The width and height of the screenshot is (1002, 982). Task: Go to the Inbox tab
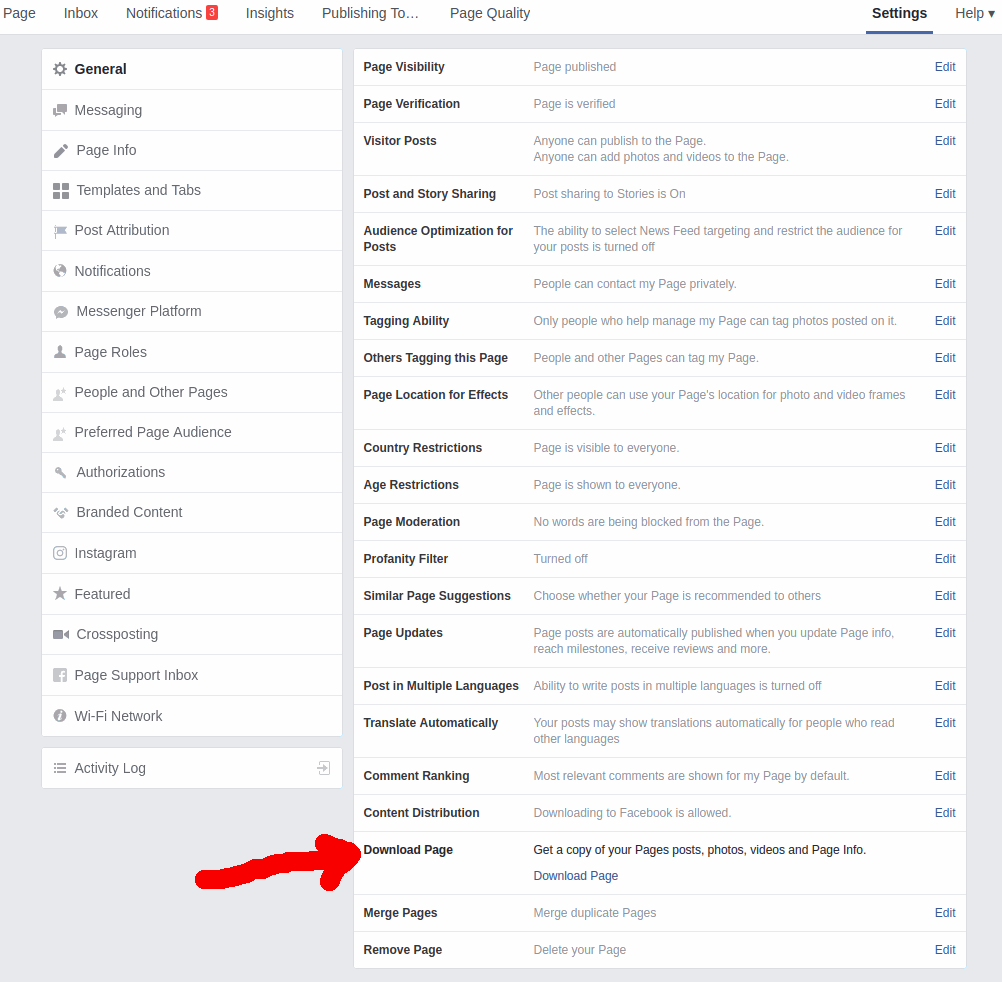[x=80, y=13]
